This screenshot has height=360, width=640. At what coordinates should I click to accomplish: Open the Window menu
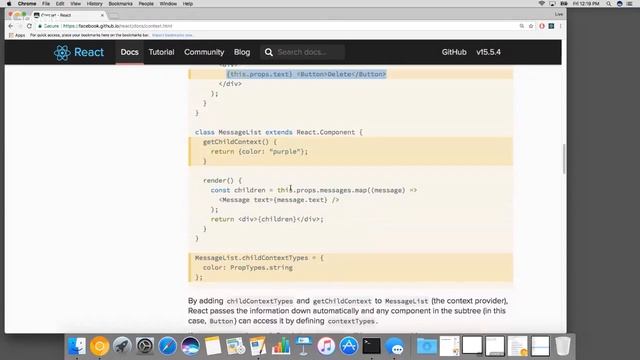click(x=168, y=4)
